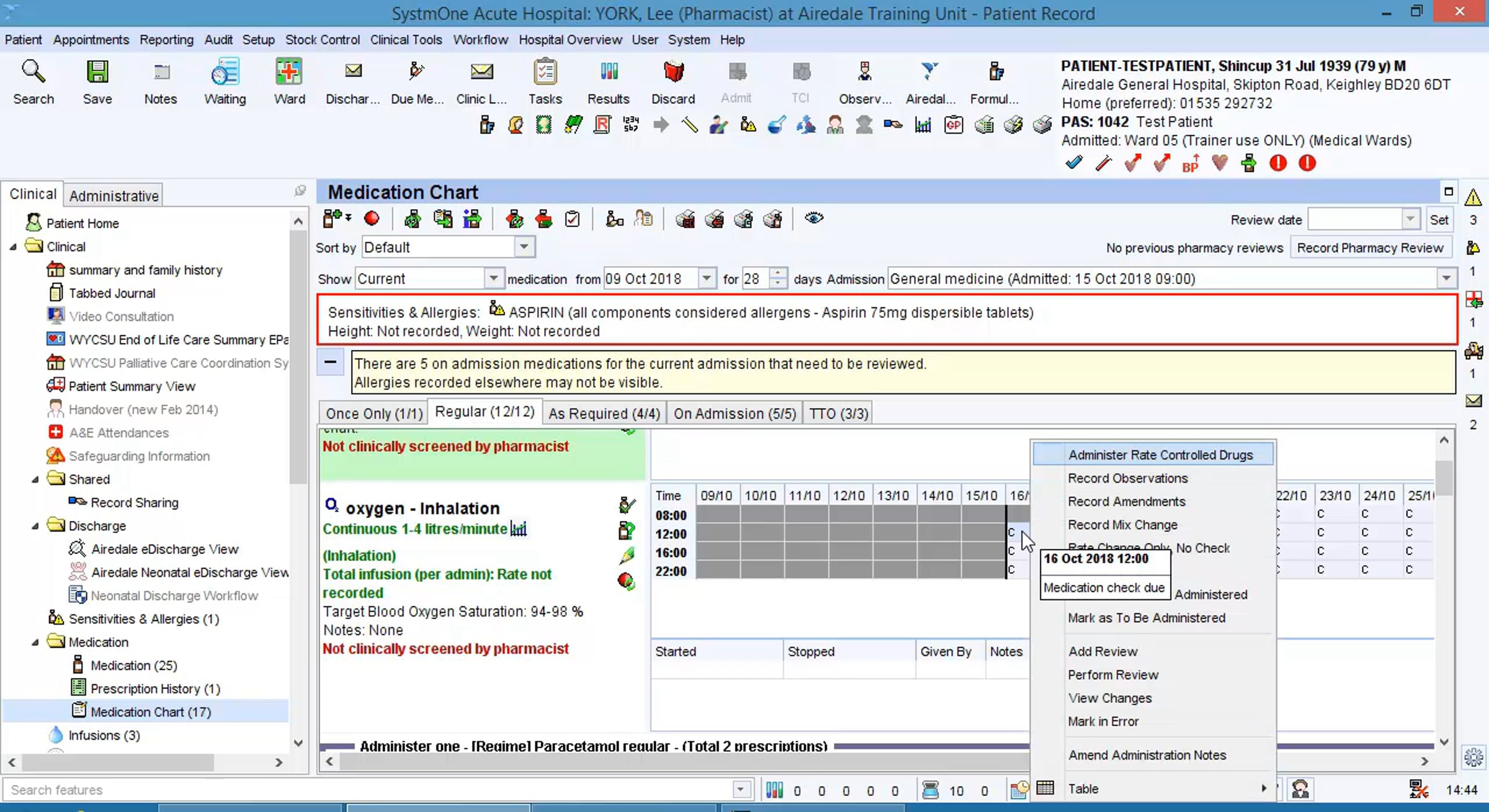Switch to the Administrative tab
The height and width of the screenshot is (812, 1489).
pos(114,195)
